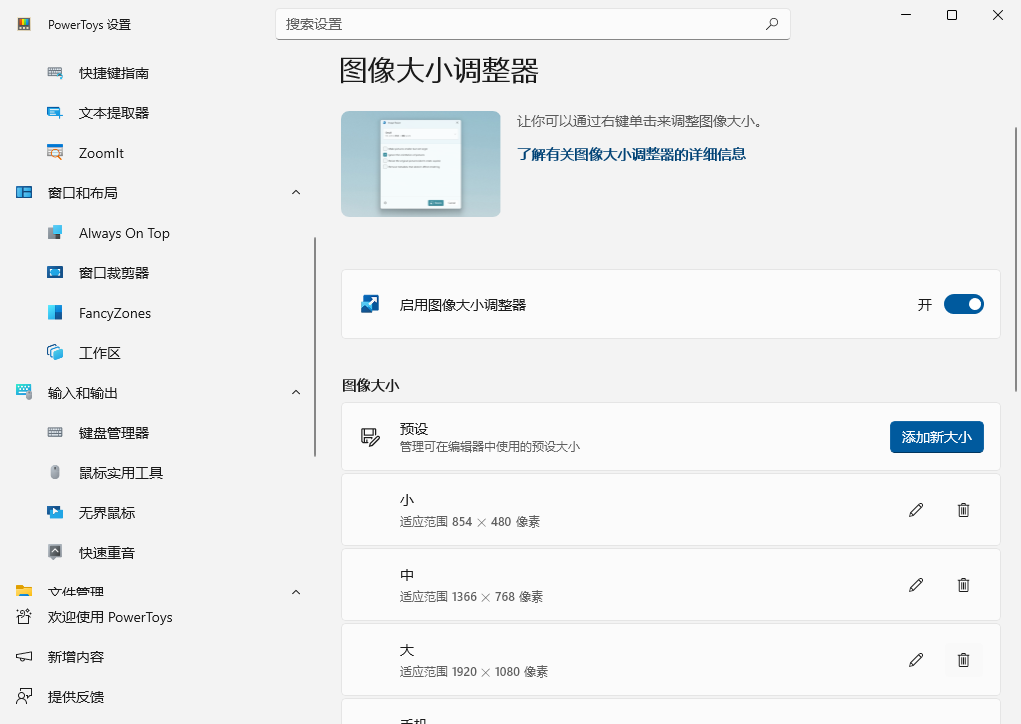Delete the 中 preset size
The image size is (1021, 724).
pos(963,585)
